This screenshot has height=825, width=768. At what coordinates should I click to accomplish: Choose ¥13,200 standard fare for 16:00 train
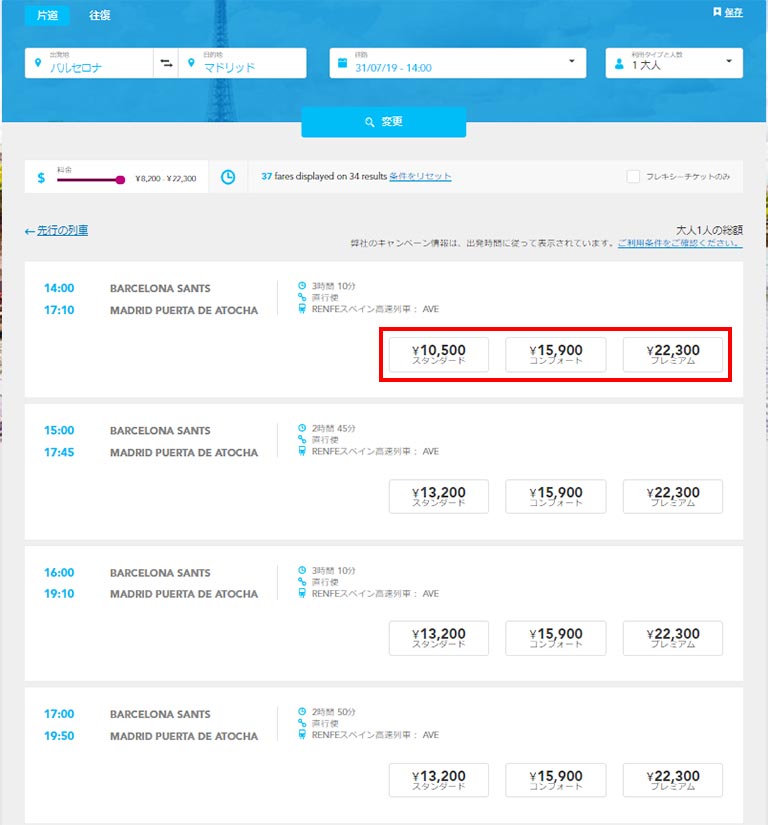(x=439, y=638)
